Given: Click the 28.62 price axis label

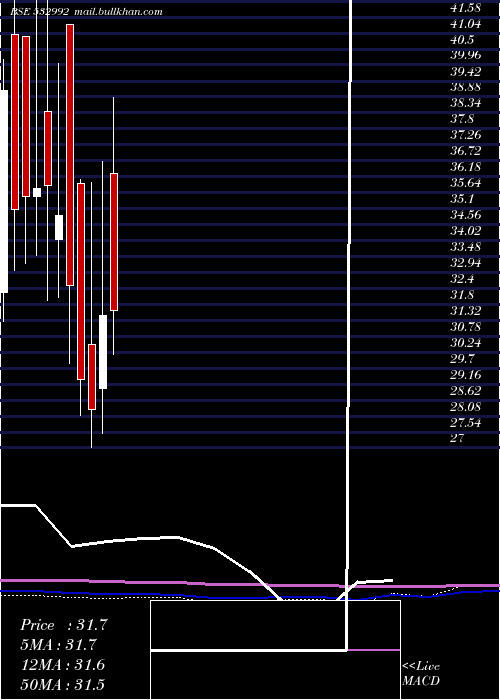Looking at the screenshot, I should 466,391.
